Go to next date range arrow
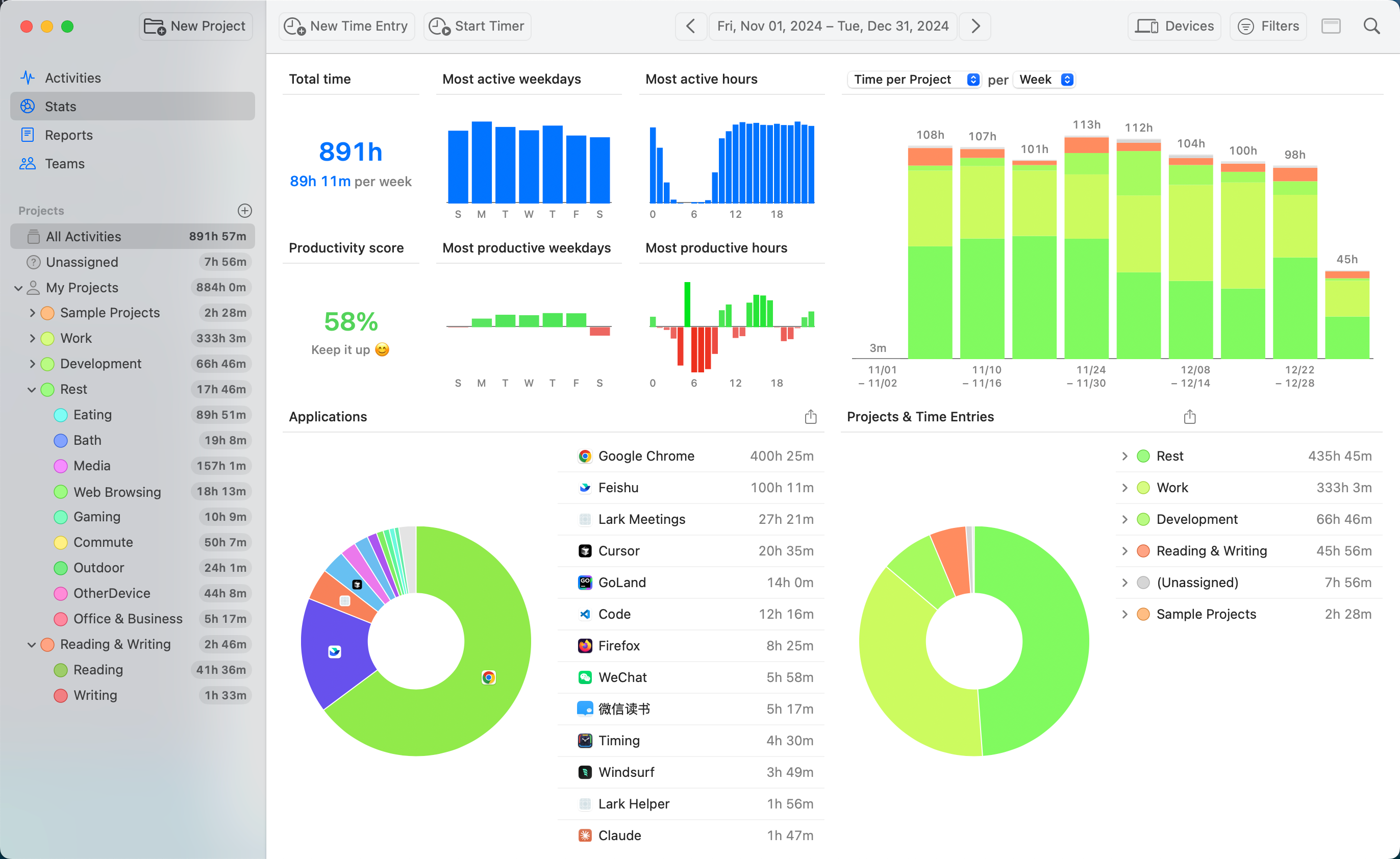Screen dimensions: 1400x859 point(975,26)
